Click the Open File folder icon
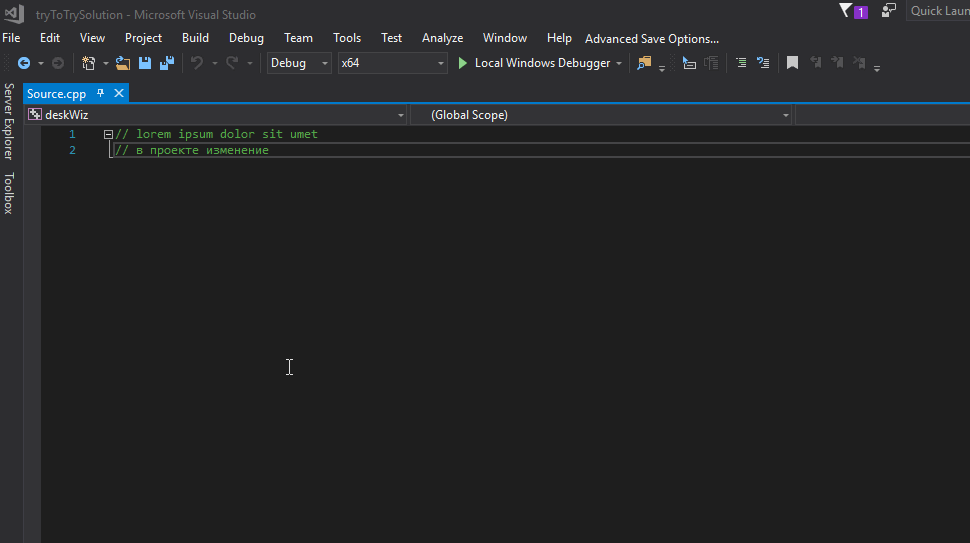This screenshot has height=543, width=970. point(122,63)
